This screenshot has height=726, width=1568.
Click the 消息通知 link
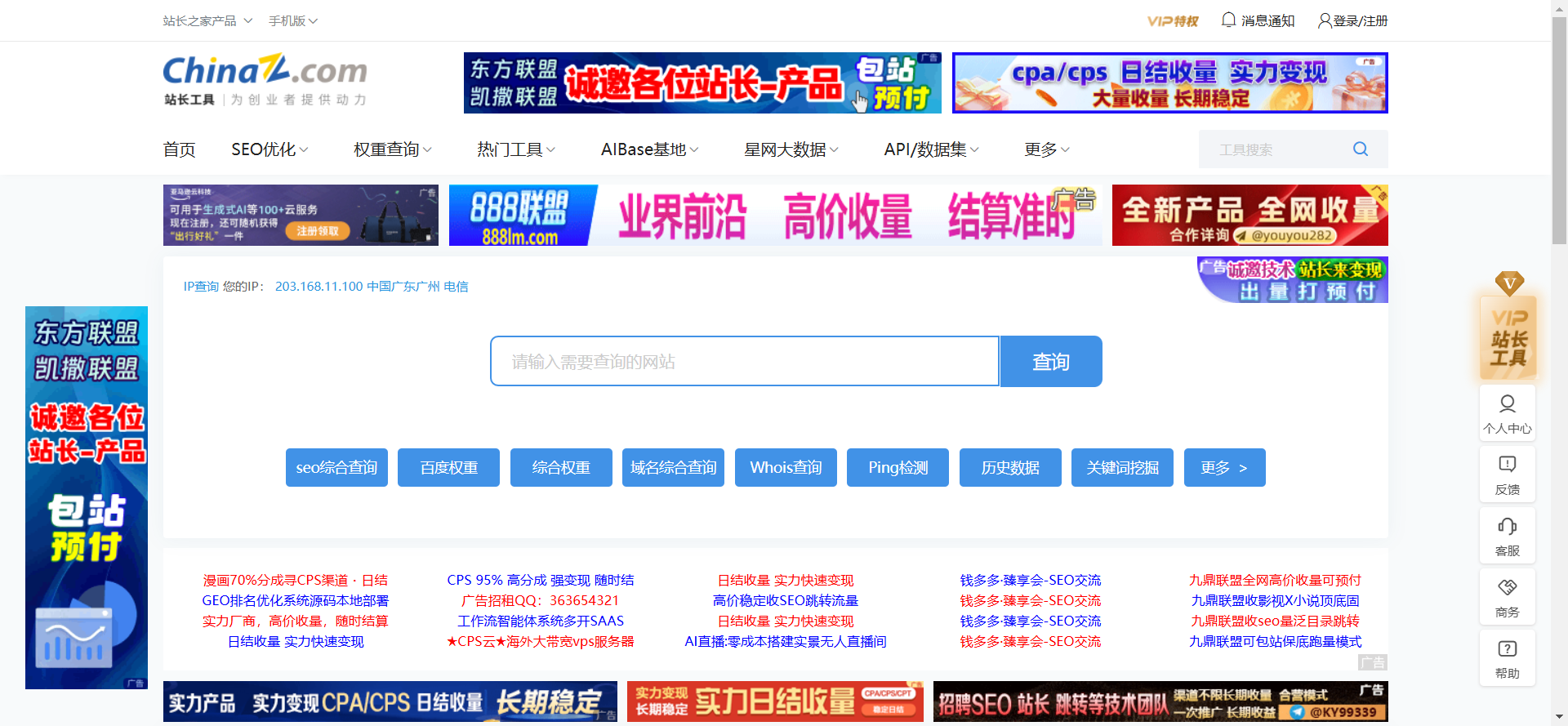coord(1267,20)
